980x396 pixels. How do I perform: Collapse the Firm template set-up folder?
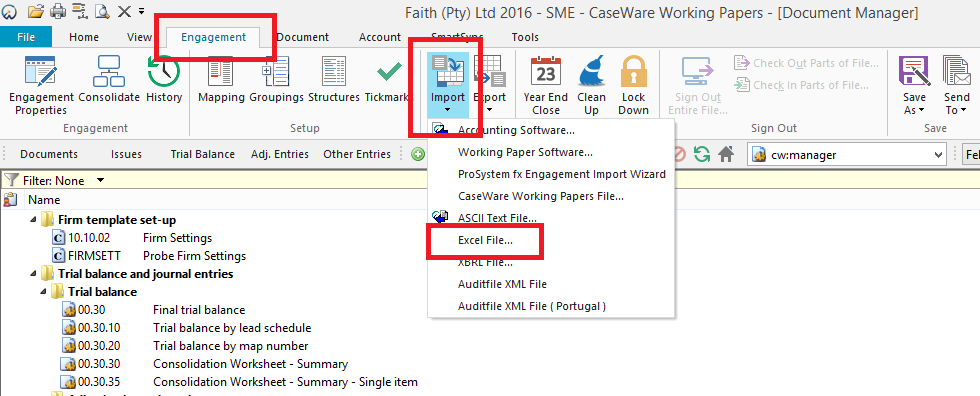(32, 220)
